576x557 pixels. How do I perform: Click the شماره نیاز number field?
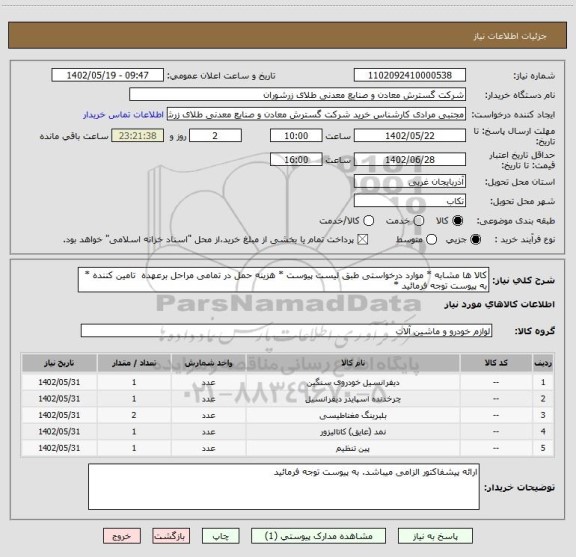[410, 75]
